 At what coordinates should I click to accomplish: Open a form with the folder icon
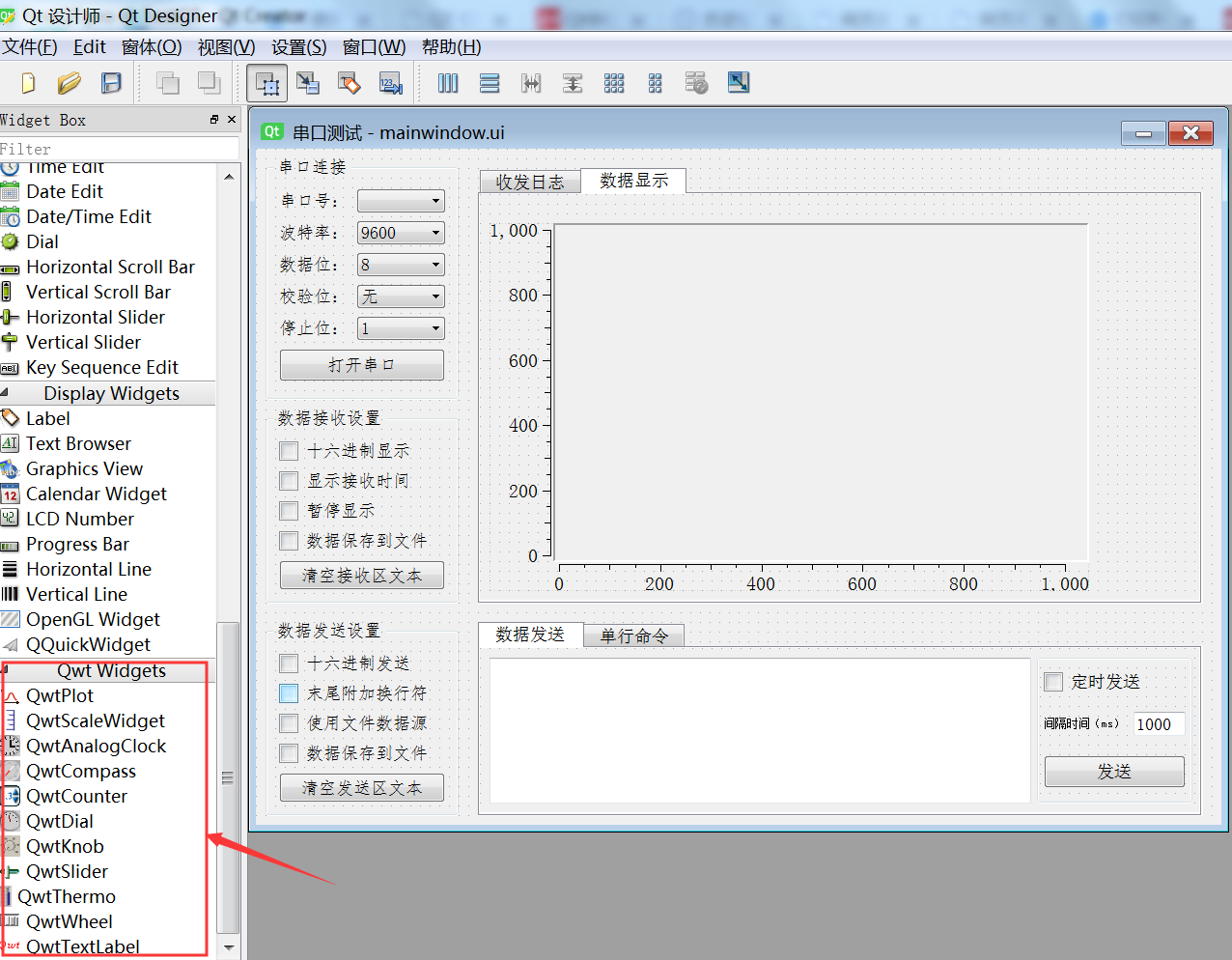[69, 83]
